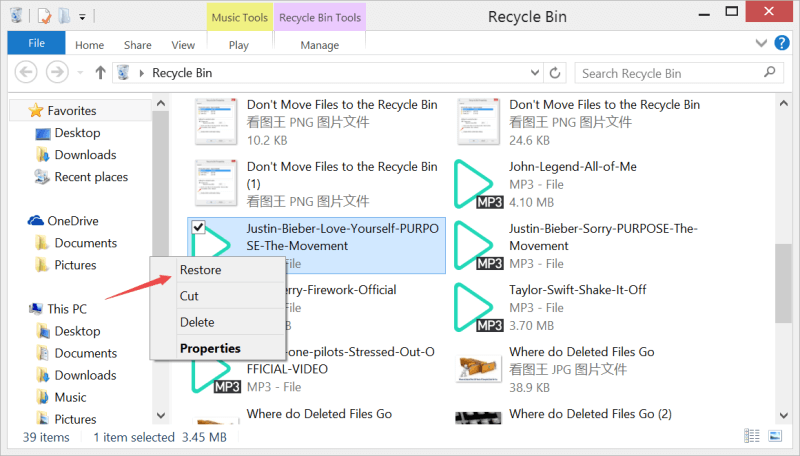Choose Delete from the context menu
800x456 pixels.
pos(218,322)
